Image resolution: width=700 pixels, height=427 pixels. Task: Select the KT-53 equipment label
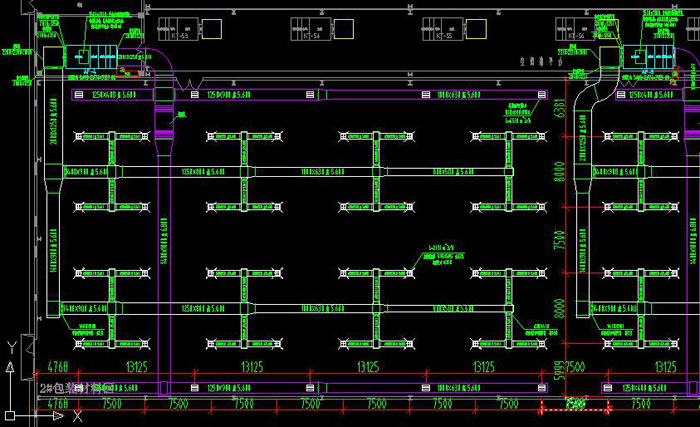[180, 35]
